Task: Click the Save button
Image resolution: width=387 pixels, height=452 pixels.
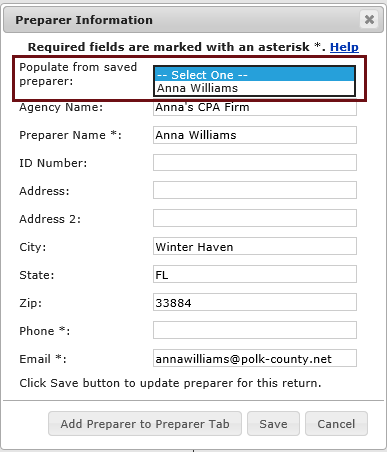Action: click(273, 424)
